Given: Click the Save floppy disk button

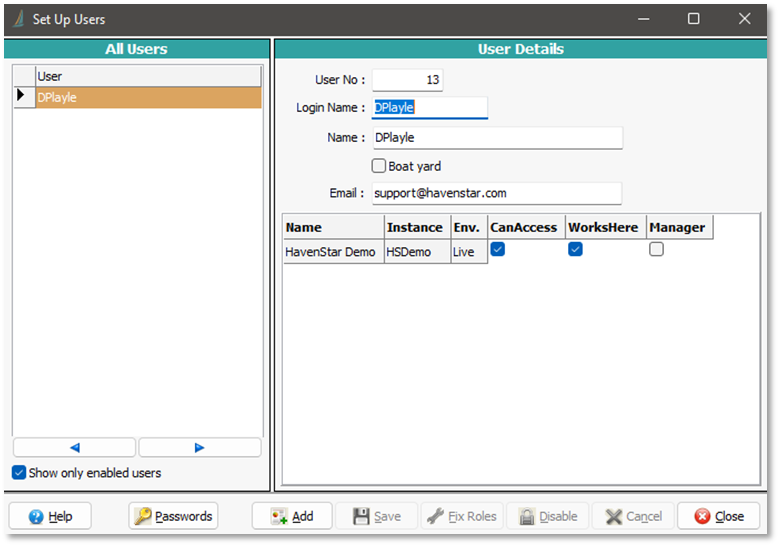Looking at the screenshot, I should (375, 516).
